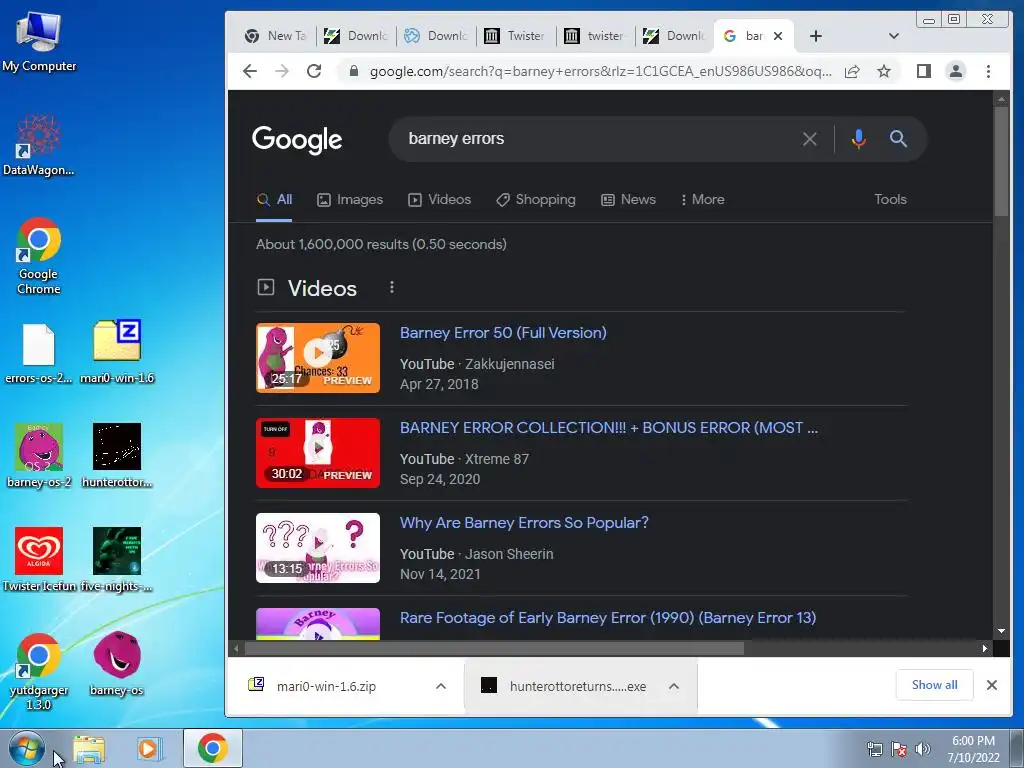Open Rare Footage of Early Barney Error link
This screenshot has height=768, width=1024.
(608, 618)
